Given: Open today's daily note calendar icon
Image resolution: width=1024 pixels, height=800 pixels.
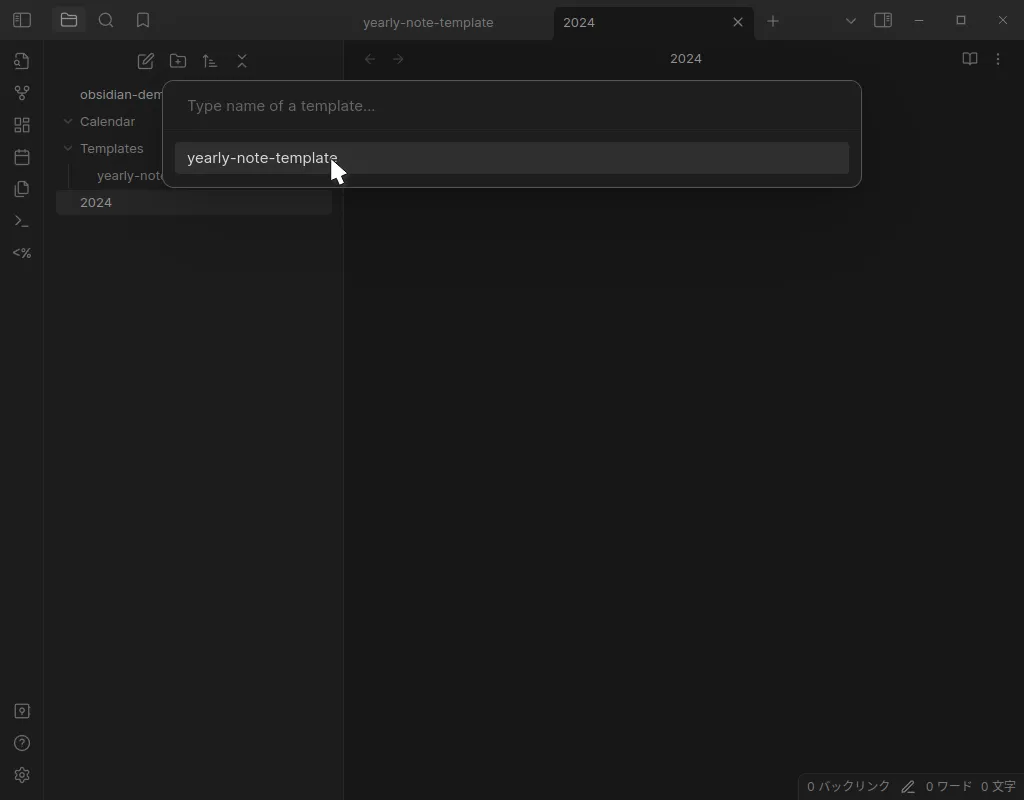Looking at the screenshot, I should (22, 157).
